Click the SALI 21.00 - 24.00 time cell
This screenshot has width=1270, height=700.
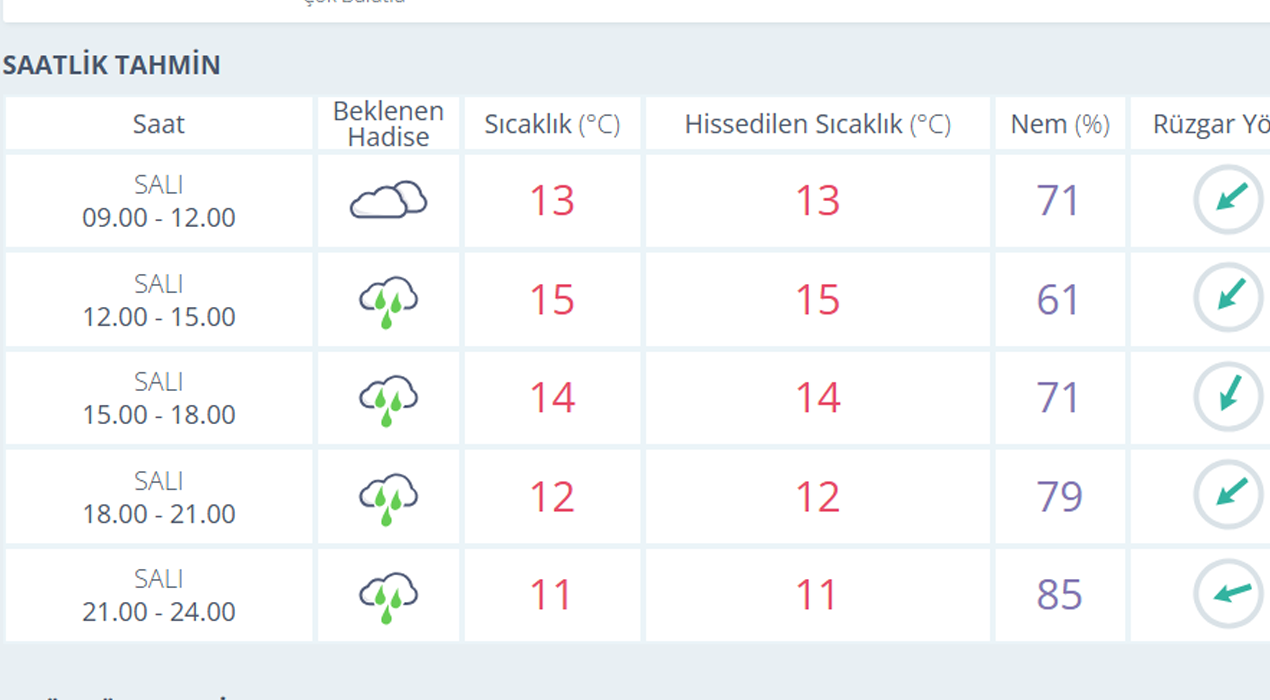159,595
